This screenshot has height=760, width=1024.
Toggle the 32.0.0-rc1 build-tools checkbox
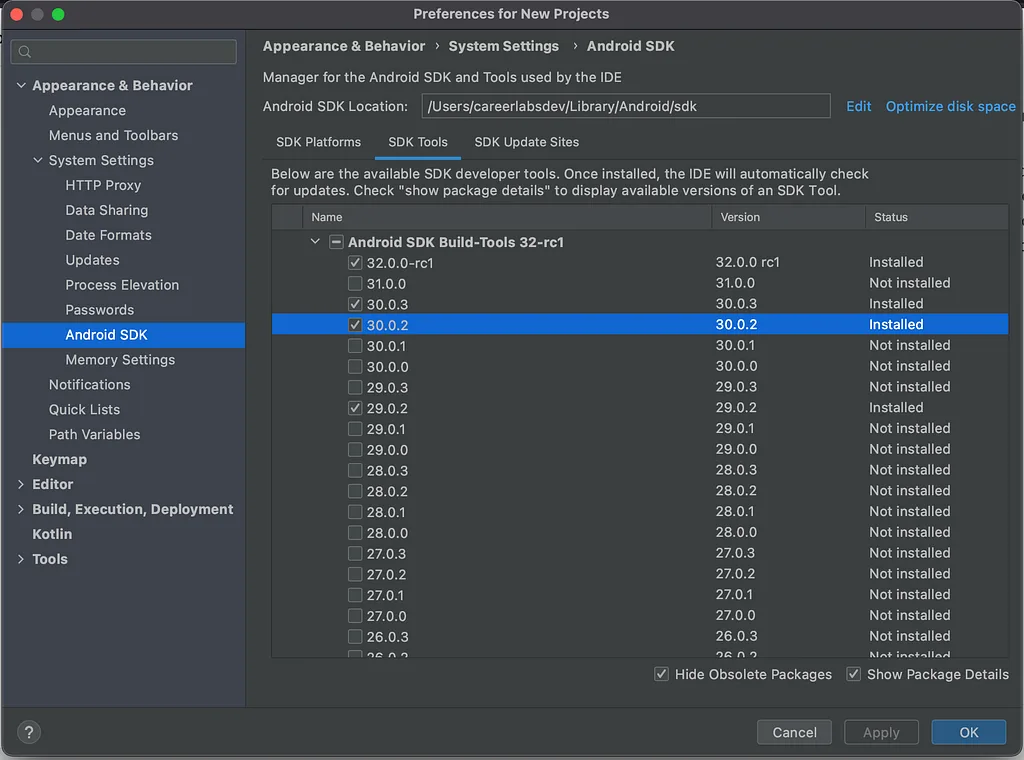355,262
